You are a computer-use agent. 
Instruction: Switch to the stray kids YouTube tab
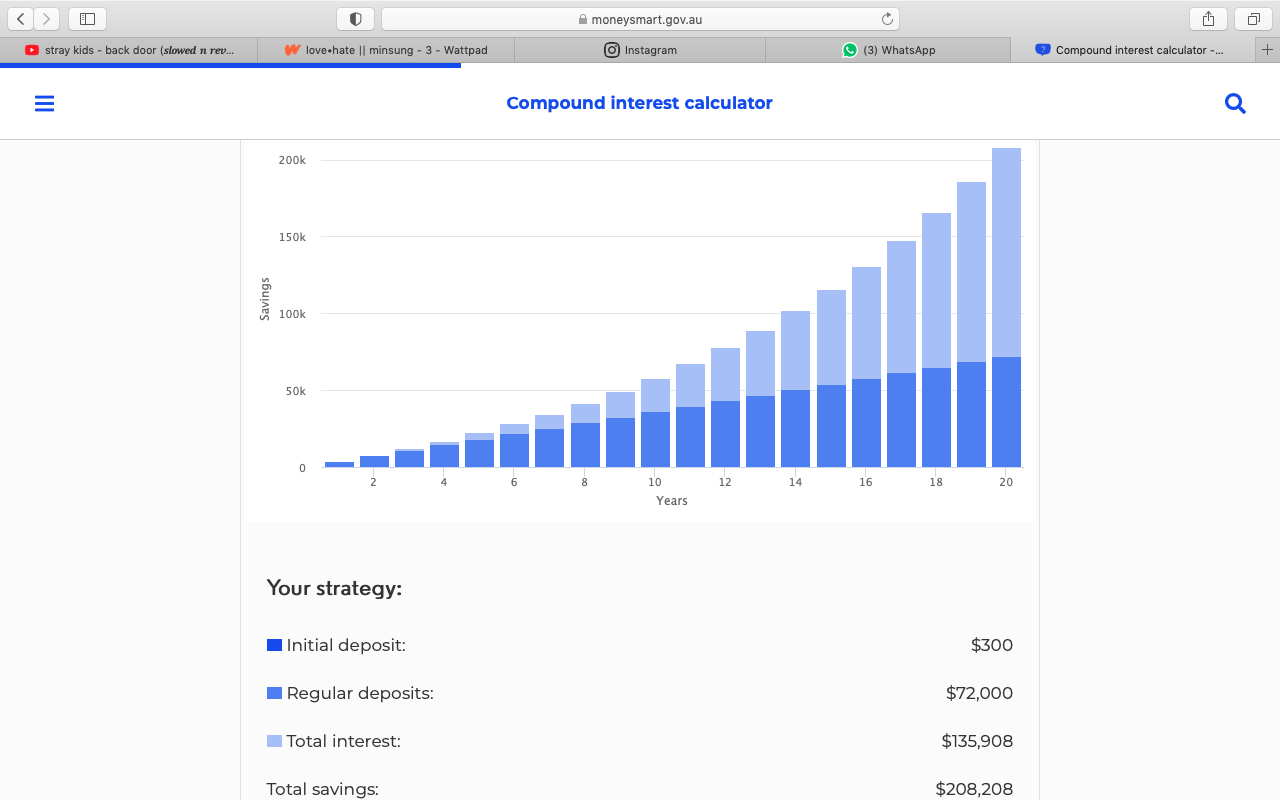[129, 50]
